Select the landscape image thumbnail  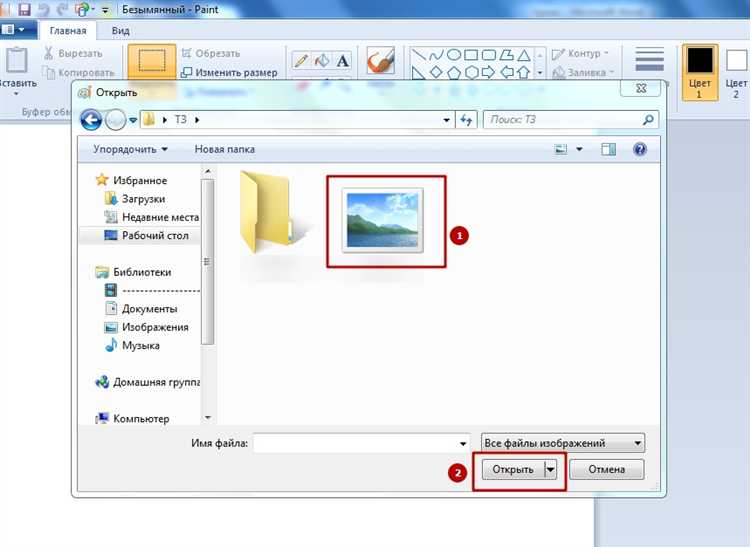click(x=383, y=220)
